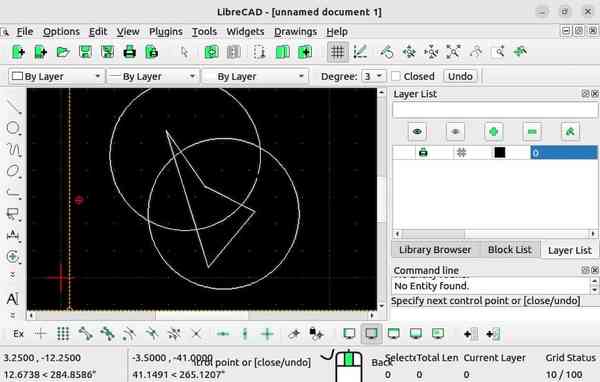Image resolution: width=600 pixels, height=382 pixels.
Task: Open the Options menu
Action: pos(61,31)
